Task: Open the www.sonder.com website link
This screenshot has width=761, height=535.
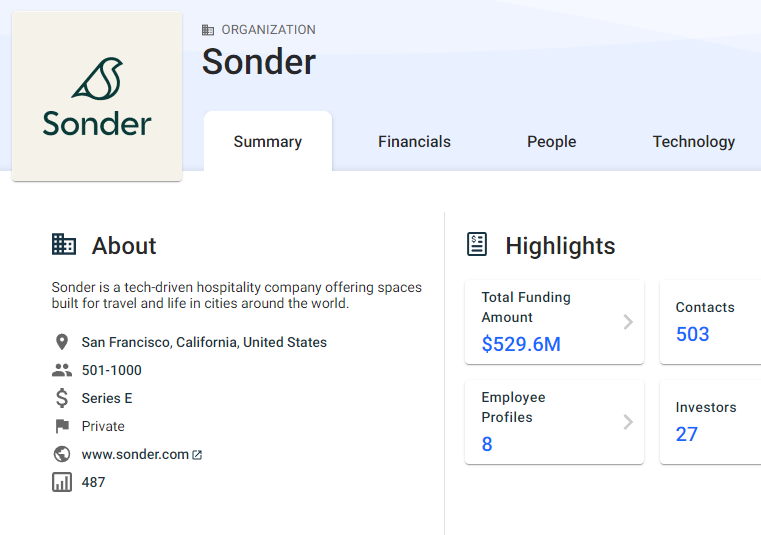Action: (x=135, y=454)
